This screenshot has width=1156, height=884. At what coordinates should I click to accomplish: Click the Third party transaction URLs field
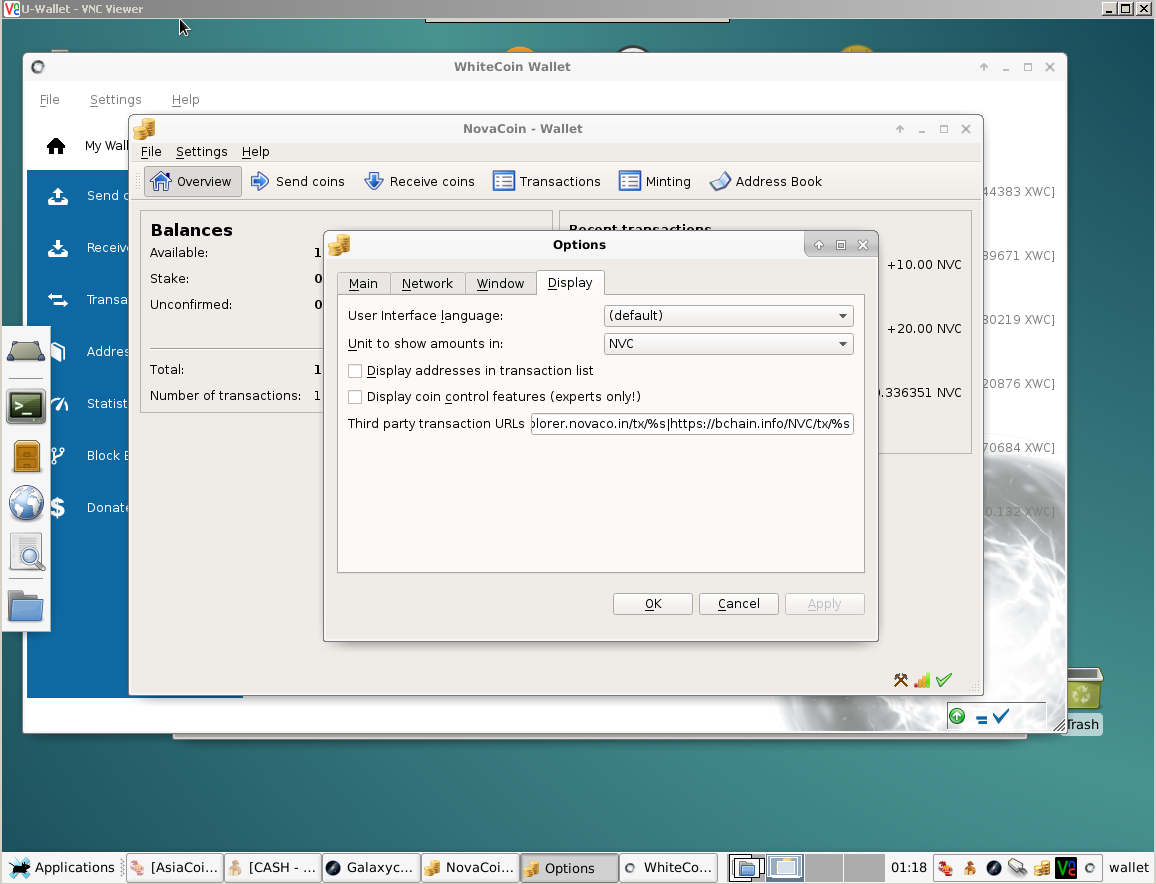pyautogui.click(x=692, y=424)
